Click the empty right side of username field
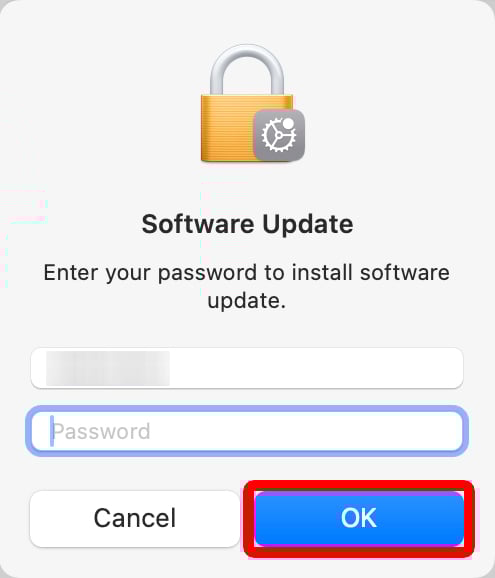 315,368
